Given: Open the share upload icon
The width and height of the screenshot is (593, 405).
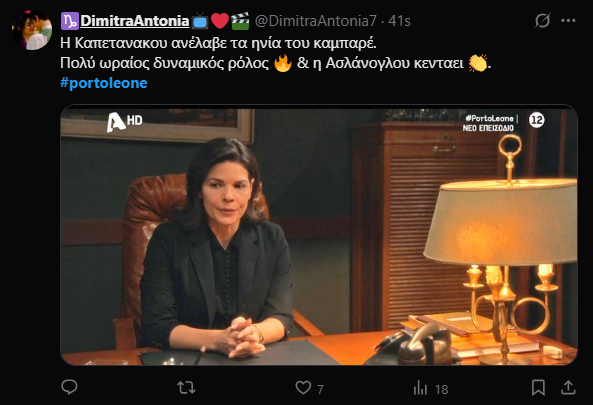Looking at the screenshot, I should (x=568, y=388).
